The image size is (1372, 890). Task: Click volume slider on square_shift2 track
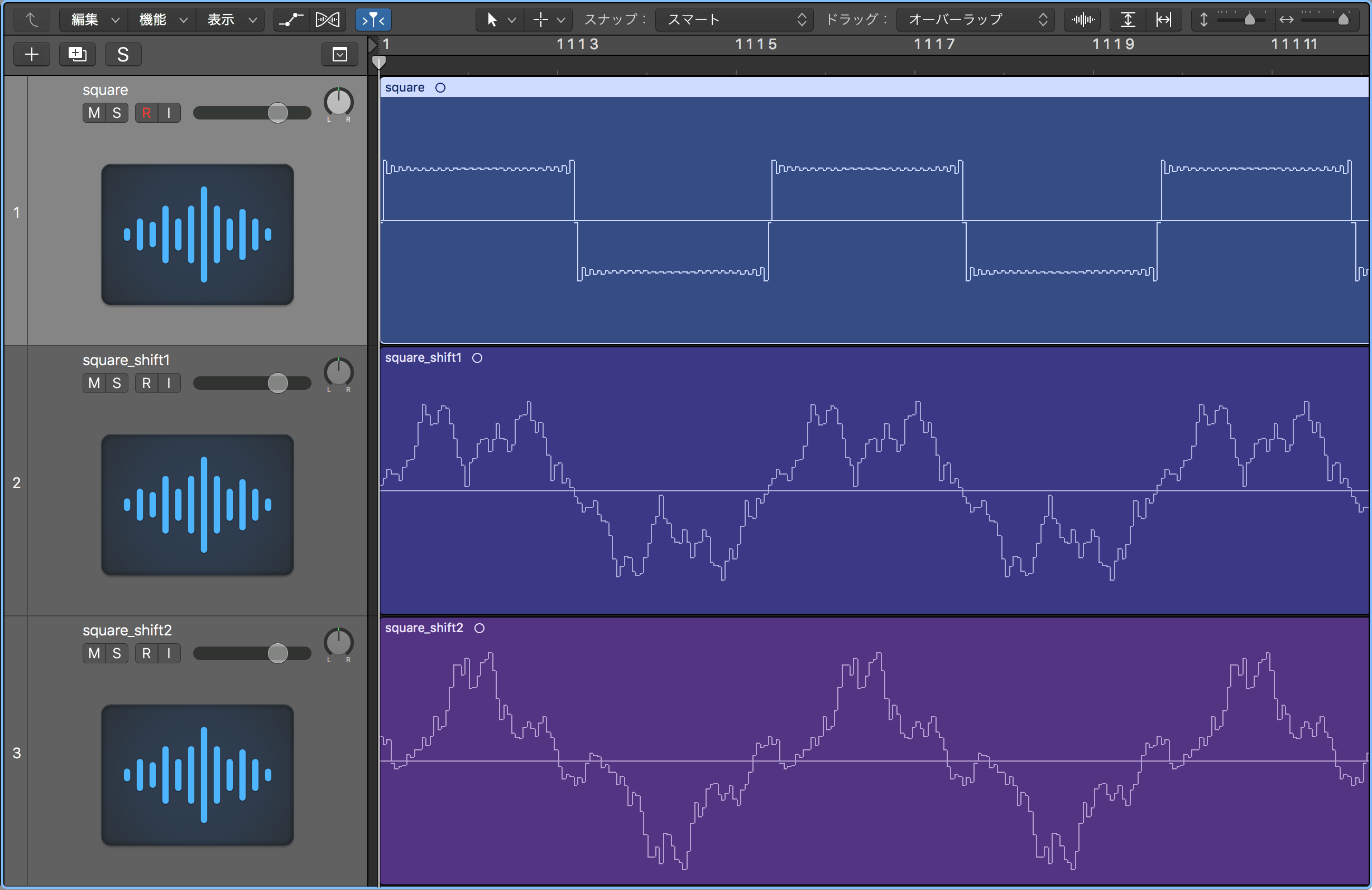pyautogui.click(x=252, y=653)
